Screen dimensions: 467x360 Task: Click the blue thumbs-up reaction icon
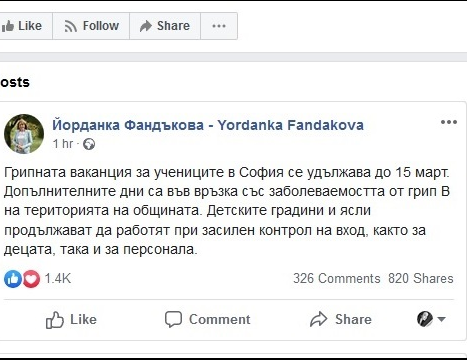tap(13, 279)
